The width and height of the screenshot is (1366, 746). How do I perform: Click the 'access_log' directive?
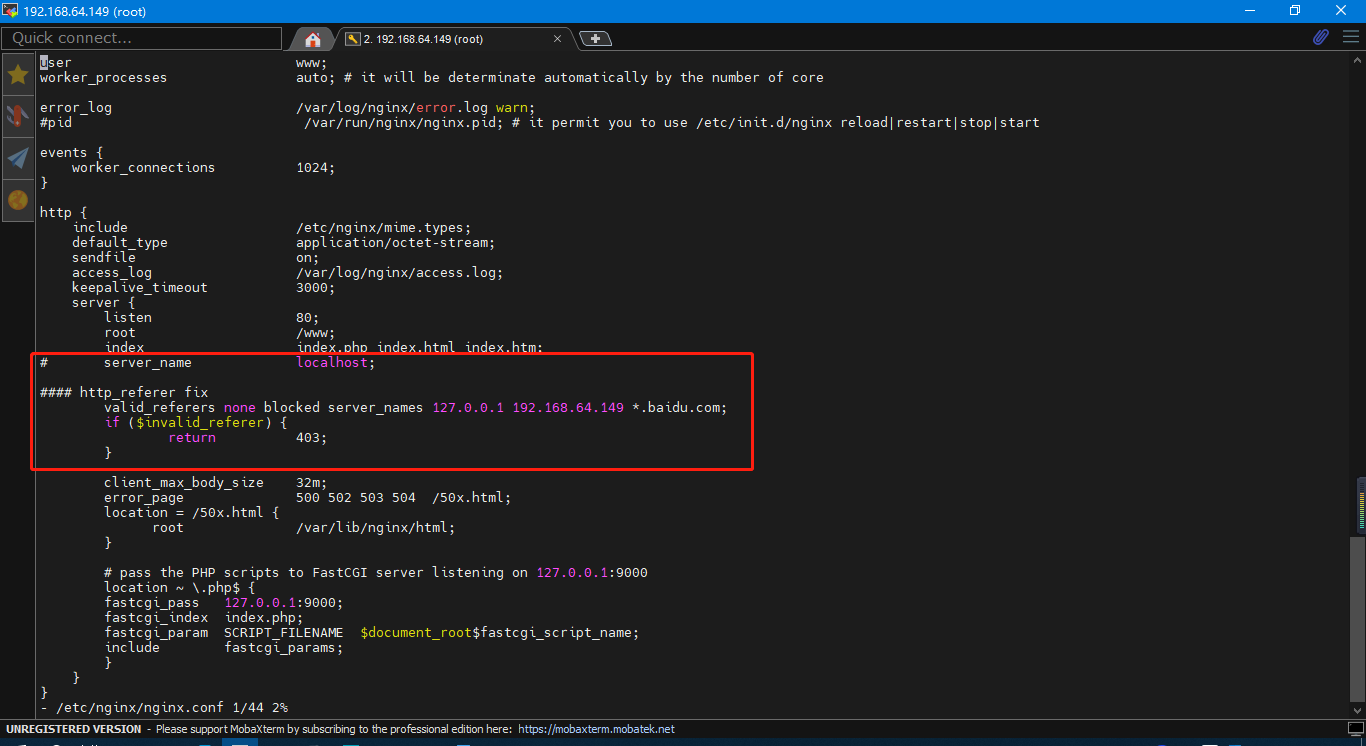[x=112, y=272]
